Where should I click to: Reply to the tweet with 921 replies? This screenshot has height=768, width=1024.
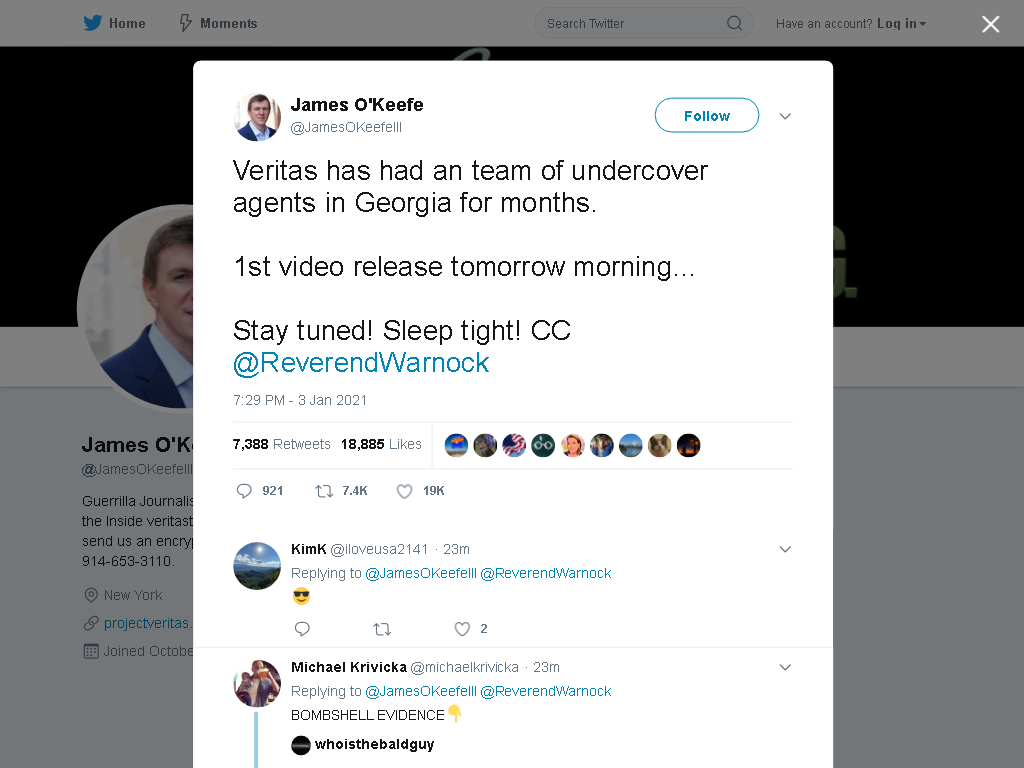(244, 491)
